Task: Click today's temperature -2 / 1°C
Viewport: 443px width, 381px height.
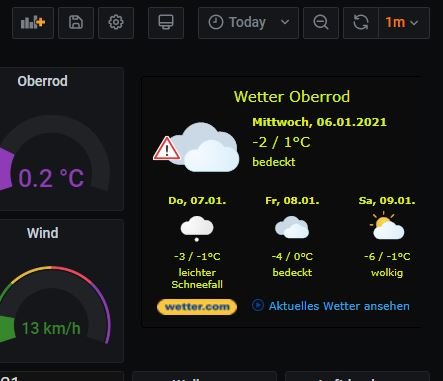Action: (x=281, y=142)
